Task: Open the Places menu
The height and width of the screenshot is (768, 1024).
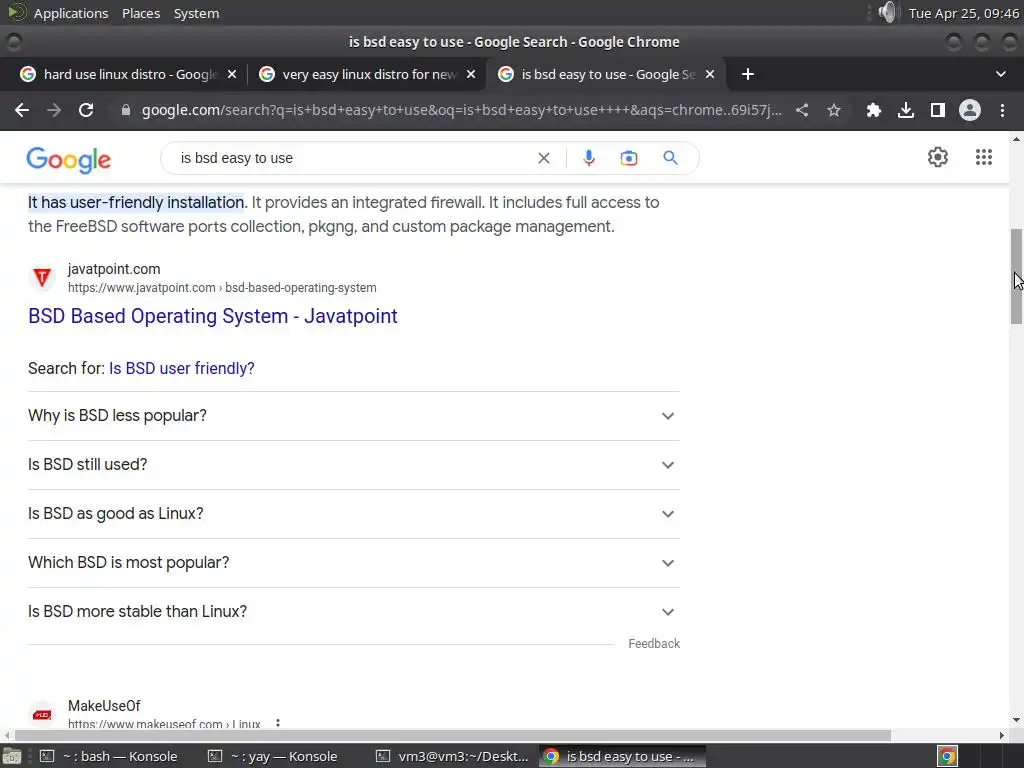Action: 141,13
